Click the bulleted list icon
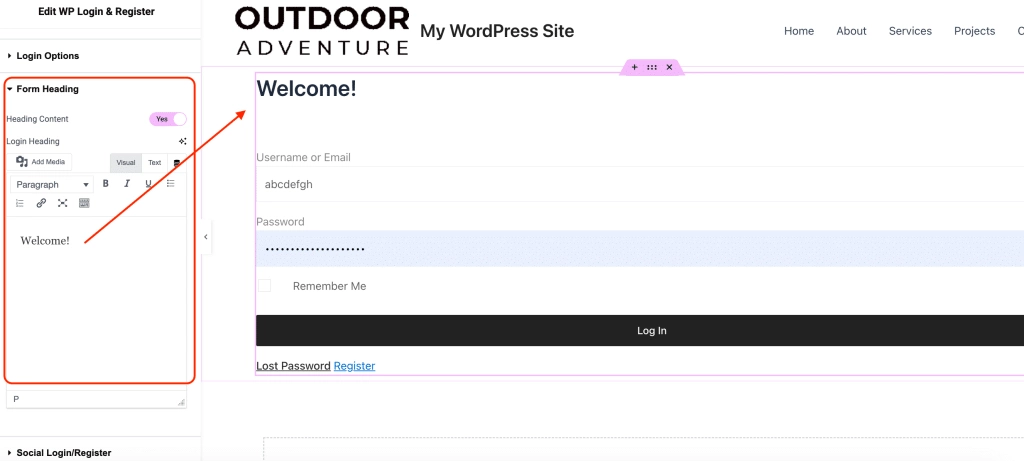The height and width of the screenshot is (461, 1024). (170, 184)
